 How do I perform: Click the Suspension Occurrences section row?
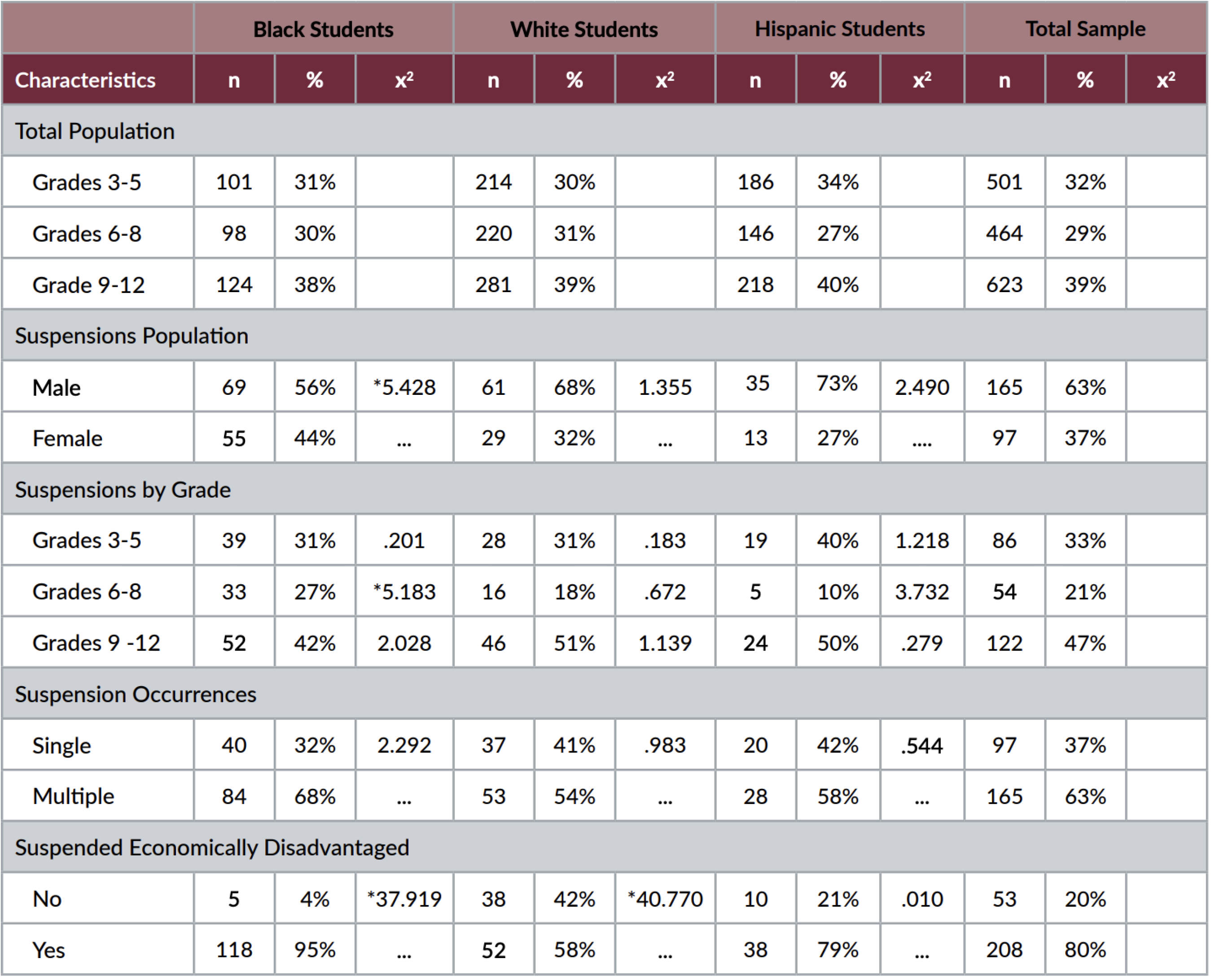pyautogui.click(x=605, y=694)
